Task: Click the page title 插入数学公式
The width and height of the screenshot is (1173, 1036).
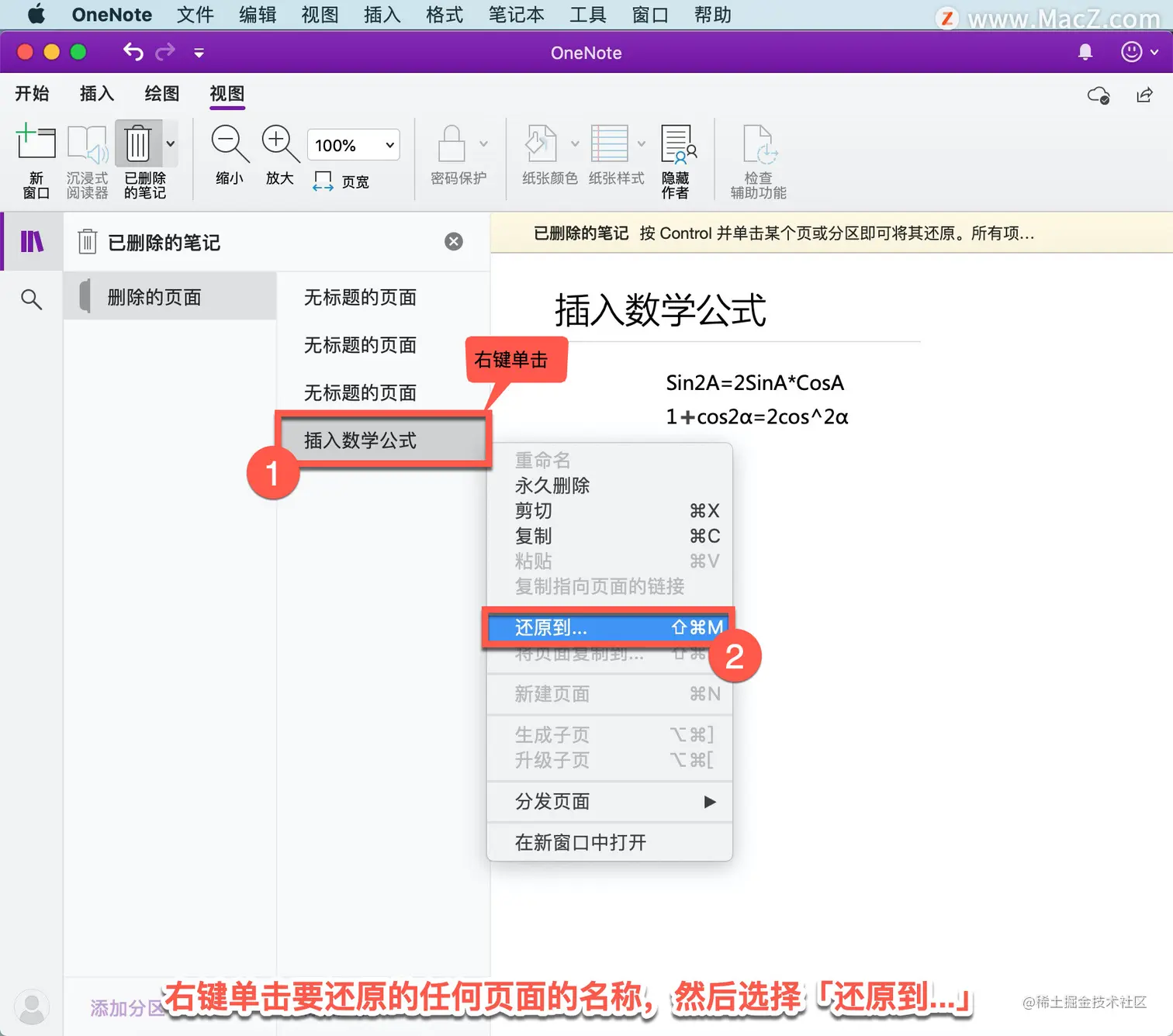Action: (x=660, y=309)
